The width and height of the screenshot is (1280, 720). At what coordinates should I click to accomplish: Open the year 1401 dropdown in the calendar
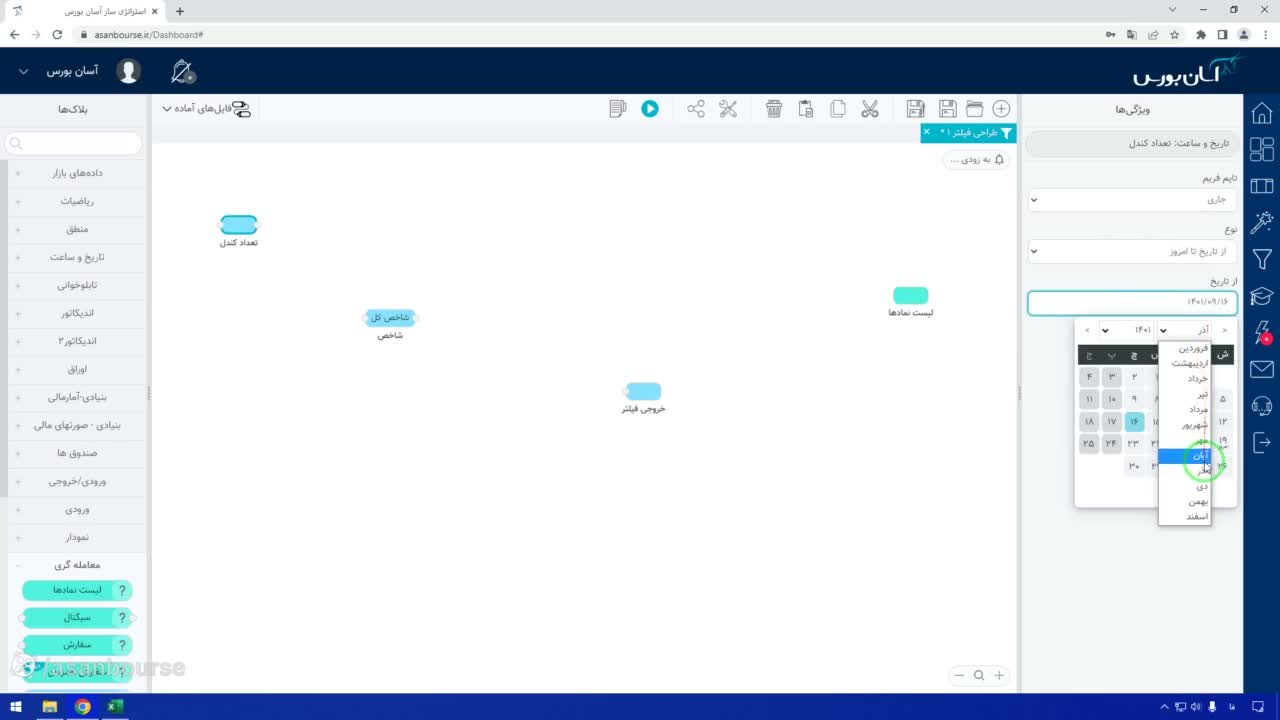pos(1124,330)
